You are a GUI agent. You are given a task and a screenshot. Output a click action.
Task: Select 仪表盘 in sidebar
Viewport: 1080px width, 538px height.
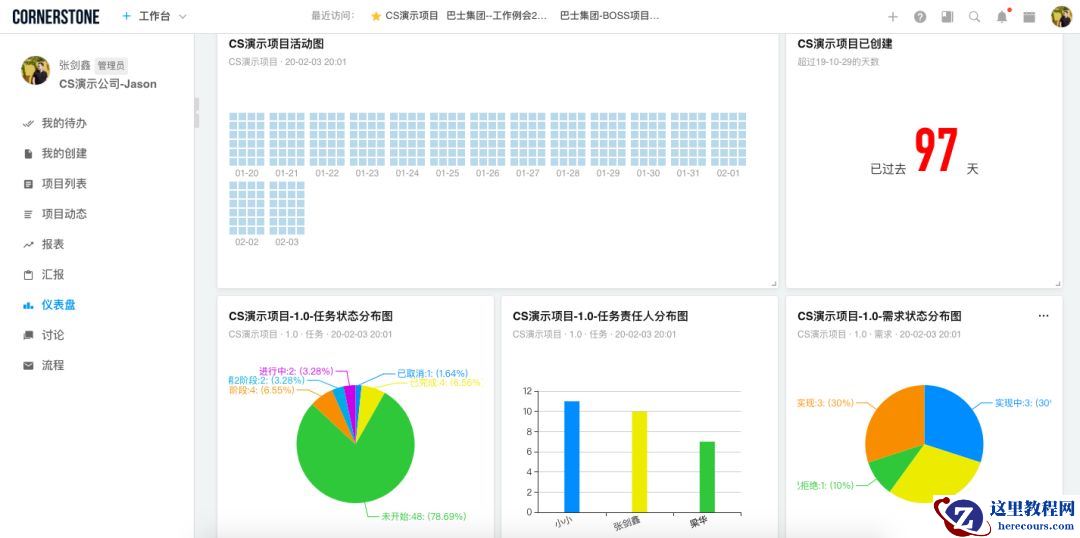point(59,304)
